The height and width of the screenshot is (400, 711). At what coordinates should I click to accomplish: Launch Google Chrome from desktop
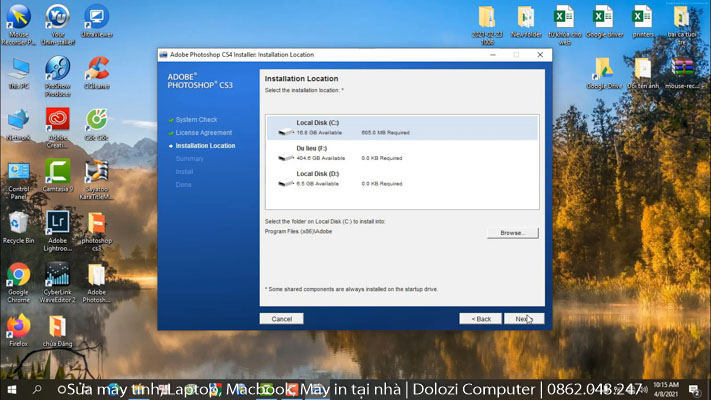(x=18, y=276)
